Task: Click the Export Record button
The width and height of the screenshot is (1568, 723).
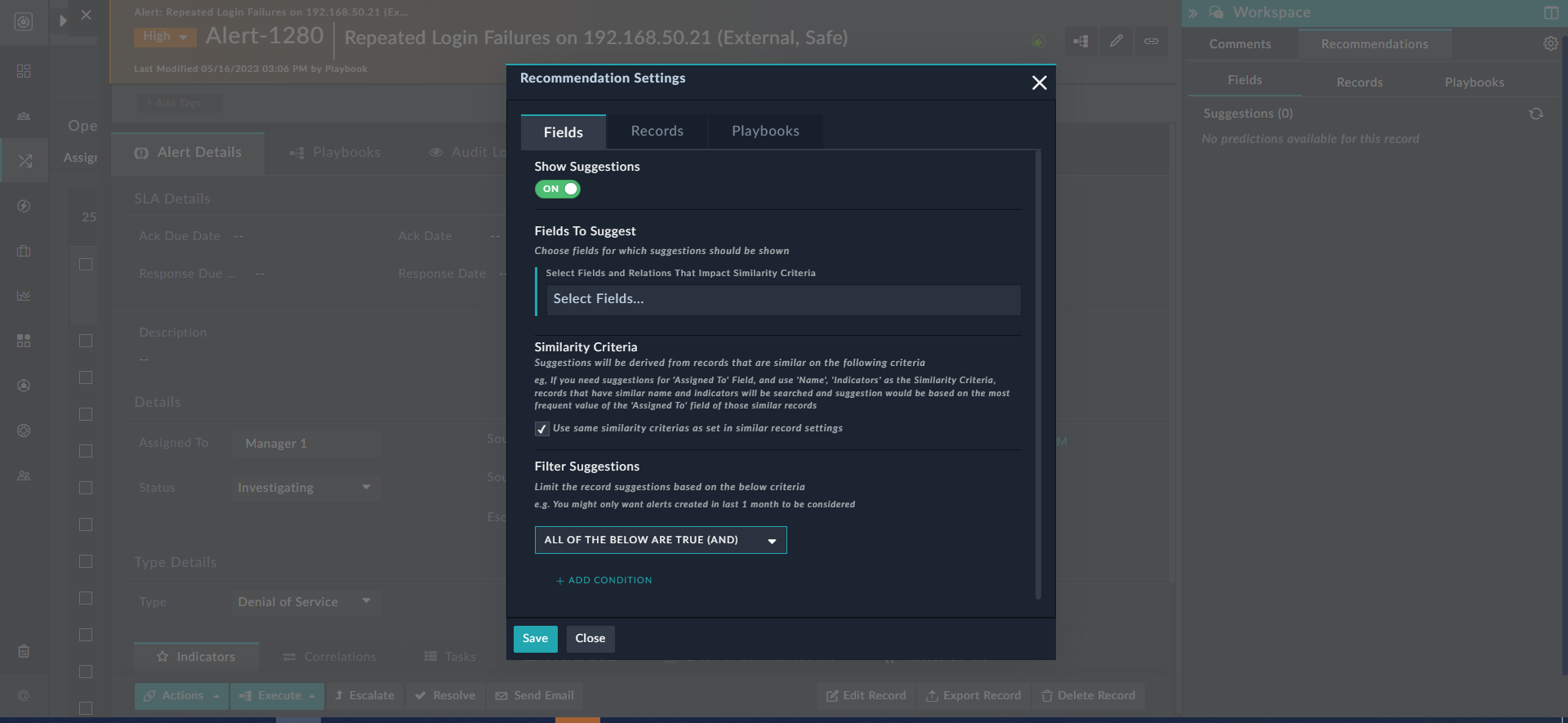Action: click(x=973, y=696)
